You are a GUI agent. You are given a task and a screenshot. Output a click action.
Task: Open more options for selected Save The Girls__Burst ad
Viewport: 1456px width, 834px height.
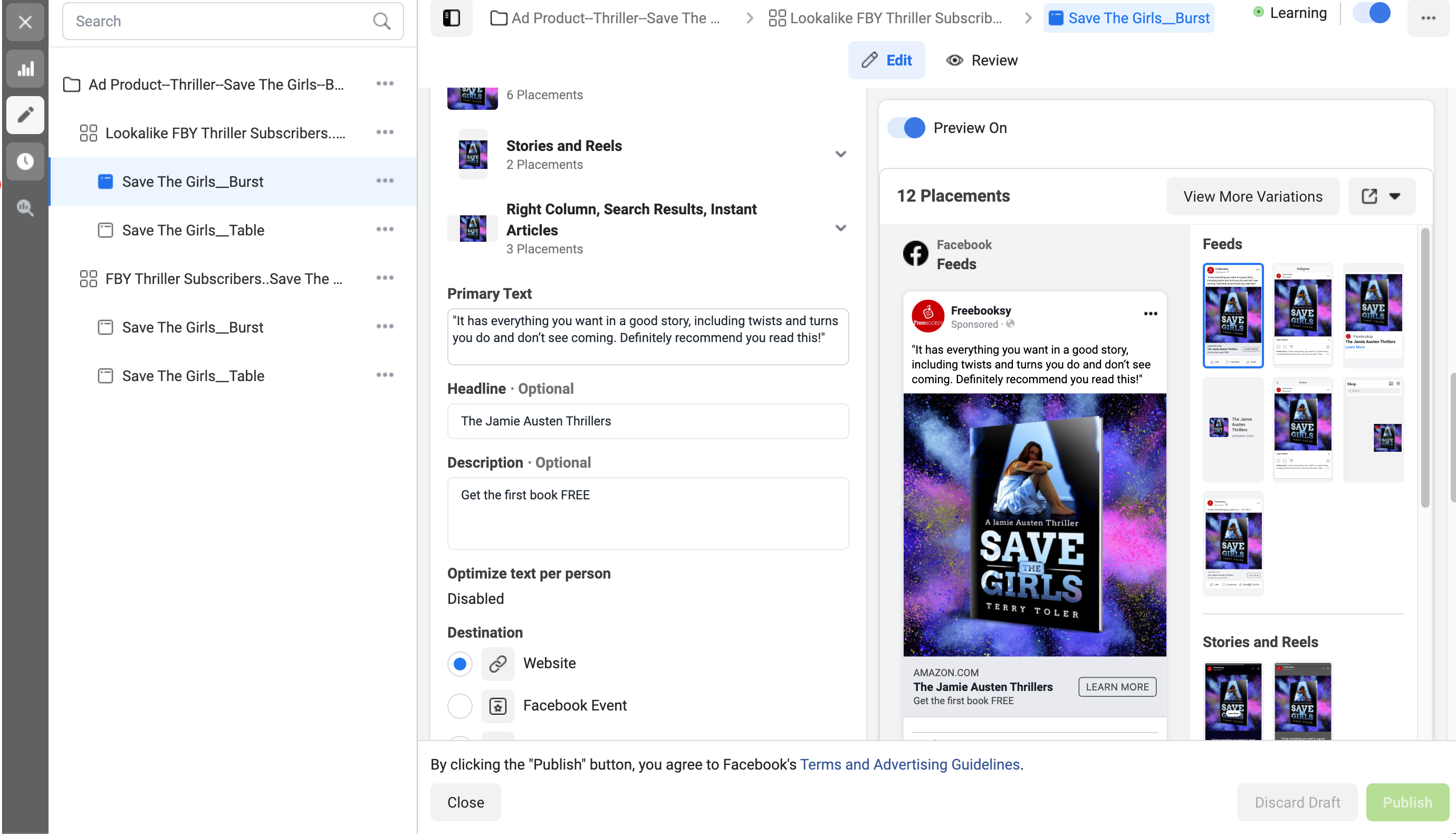385,181
